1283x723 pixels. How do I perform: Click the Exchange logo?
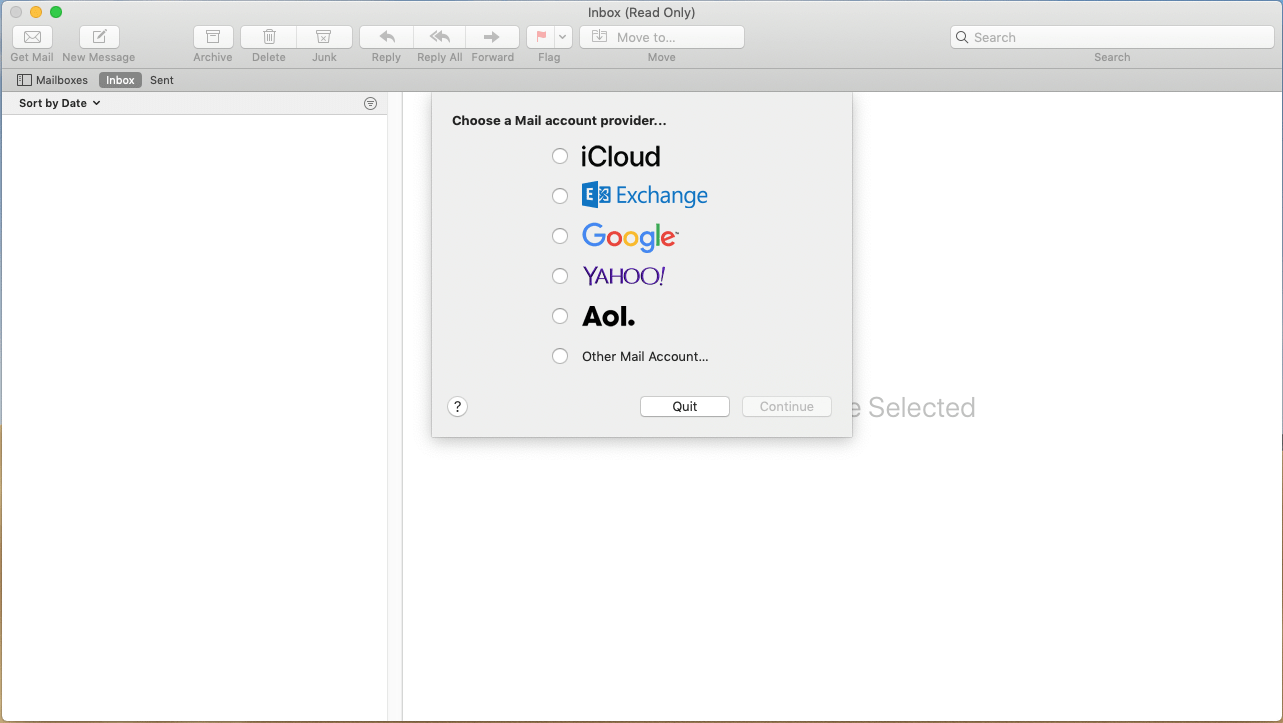click(645, 195)
